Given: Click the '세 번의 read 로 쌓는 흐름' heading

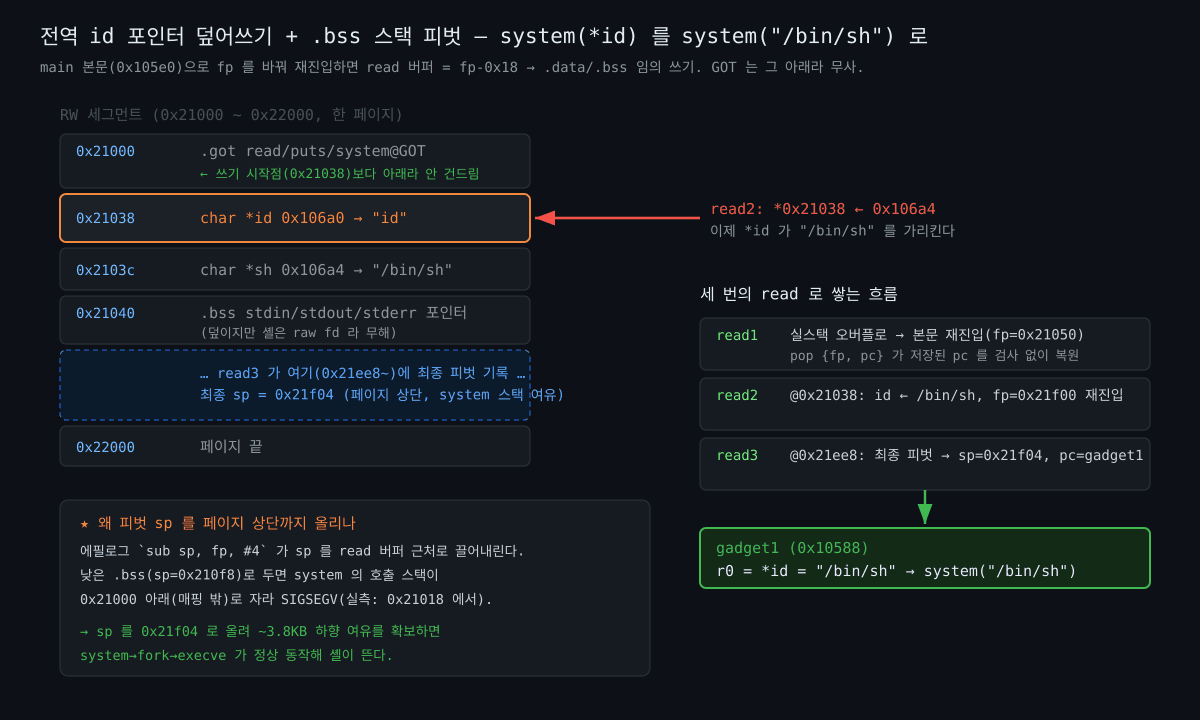Looking at the screenshot, I should [799, 294].
